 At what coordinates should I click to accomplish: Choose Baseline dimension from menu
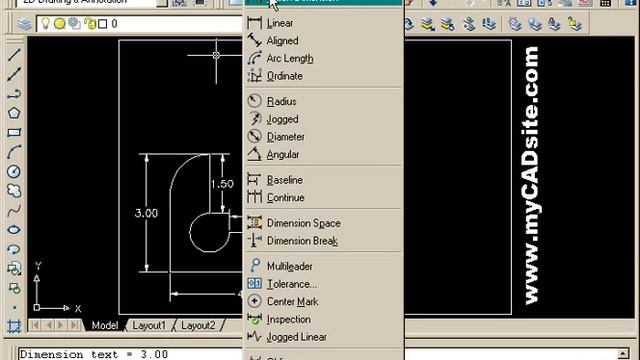[x=324, y=180]
